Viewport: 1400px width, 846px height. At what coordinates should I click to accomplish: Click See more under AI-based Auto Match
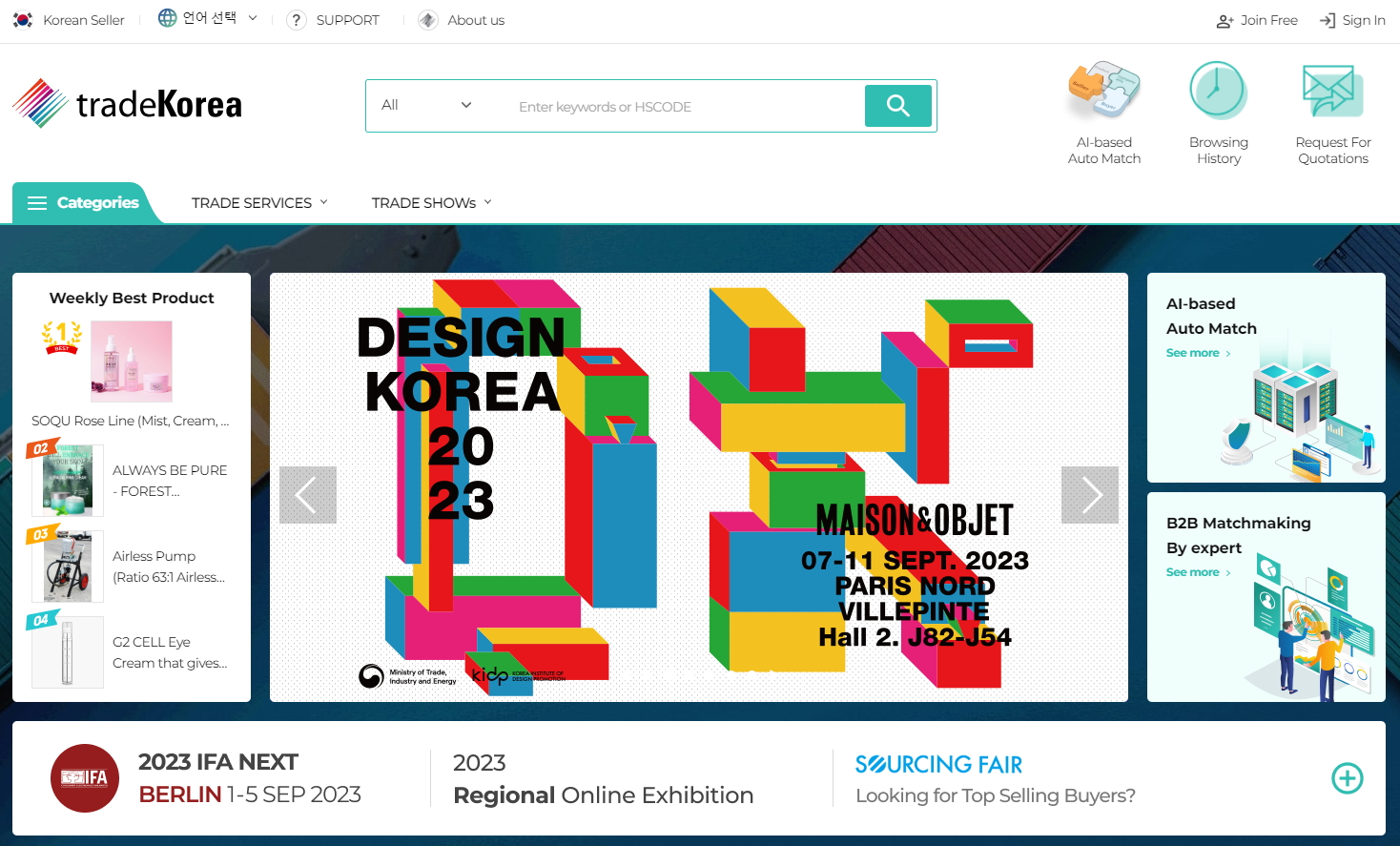point(1199,353)
